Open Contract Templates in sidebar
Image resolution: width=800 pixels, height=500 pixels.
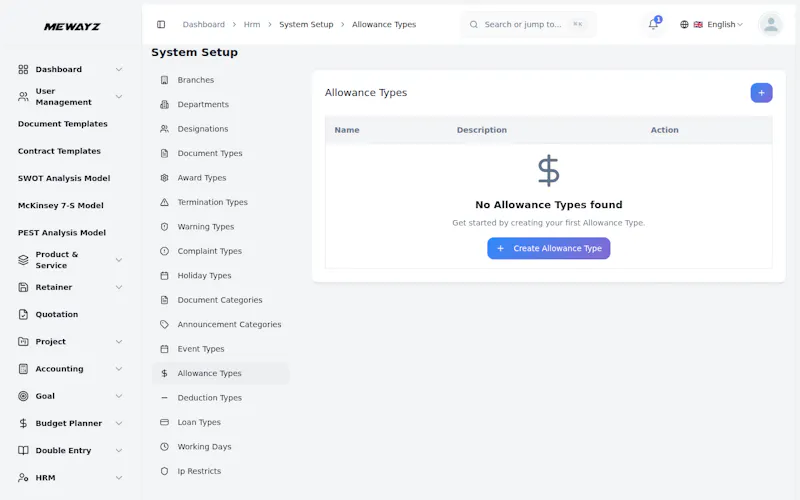pyautogui.click(x=59, y=151)
